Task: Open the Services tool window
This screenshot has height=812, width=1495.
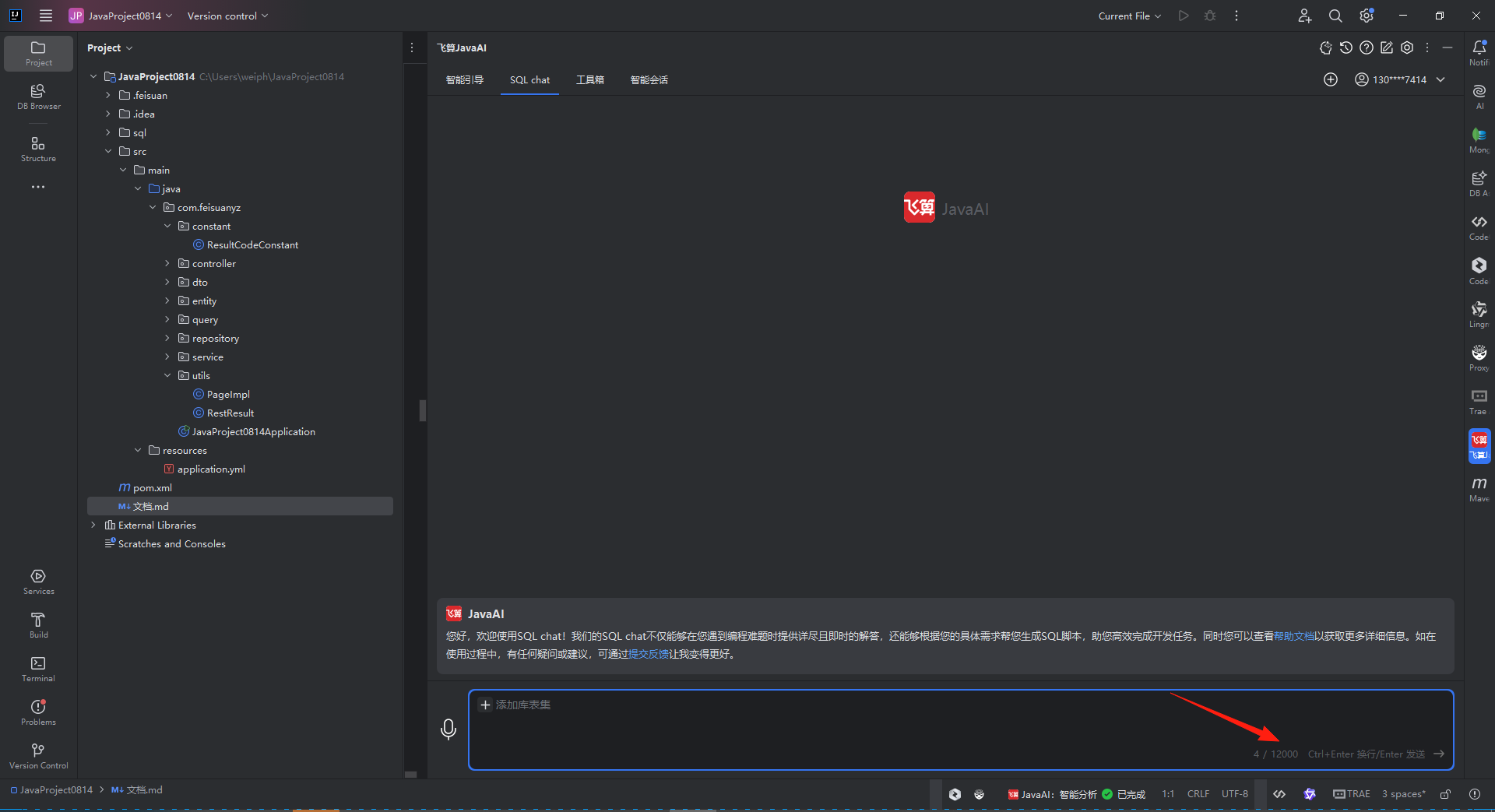Action: (38, 582)
